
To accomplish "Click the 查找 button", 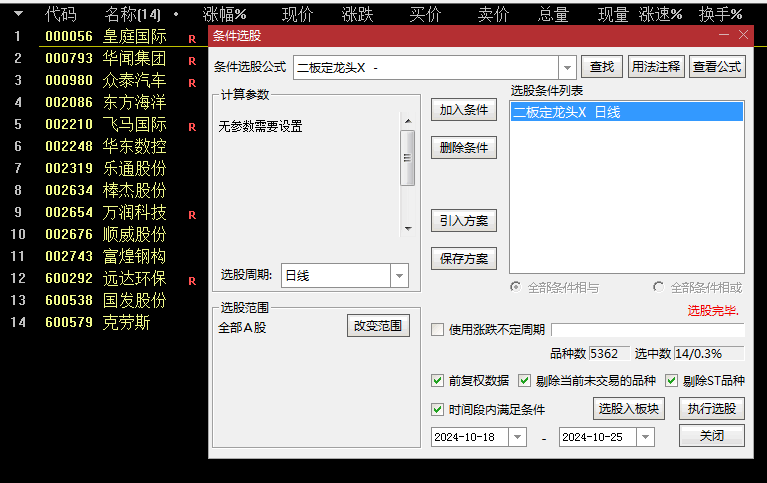I will [602, 67].
